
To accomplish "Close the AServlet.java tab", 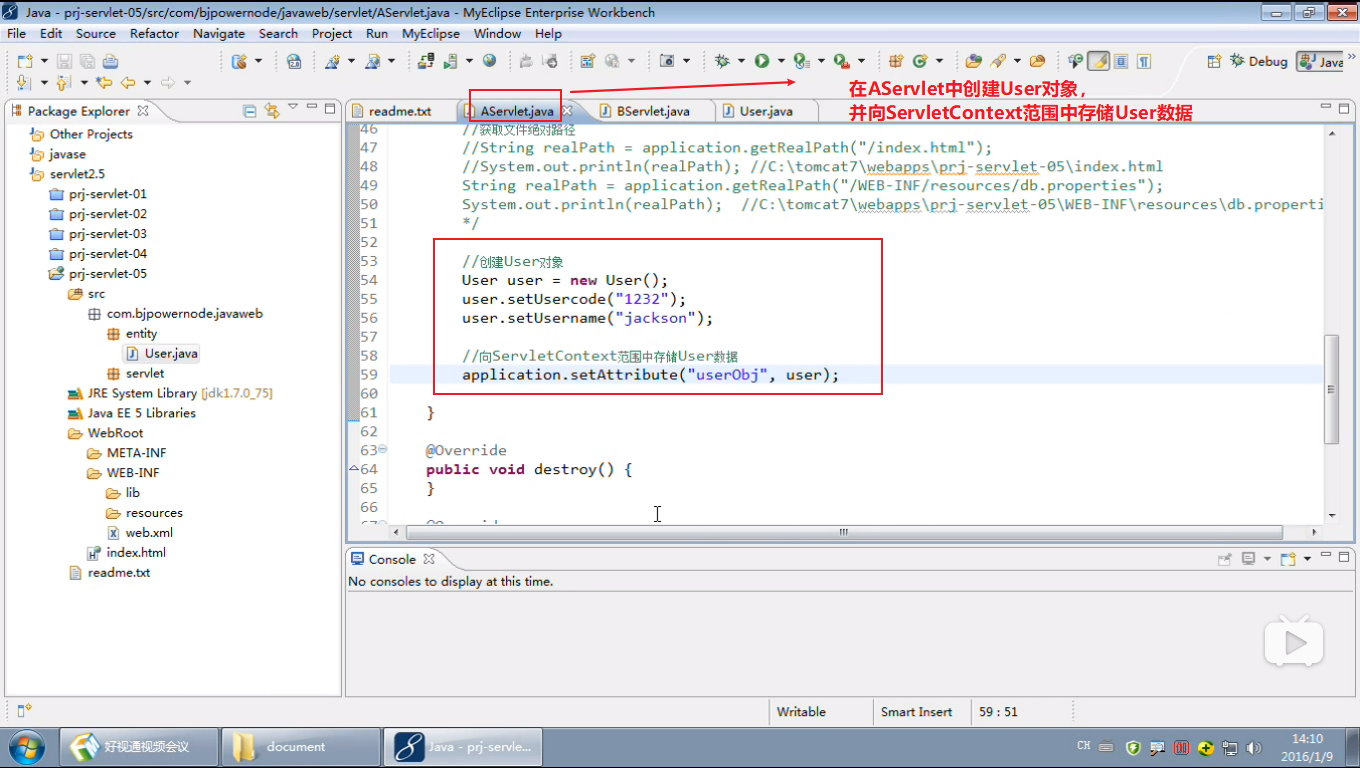I will tap(567, 111).
